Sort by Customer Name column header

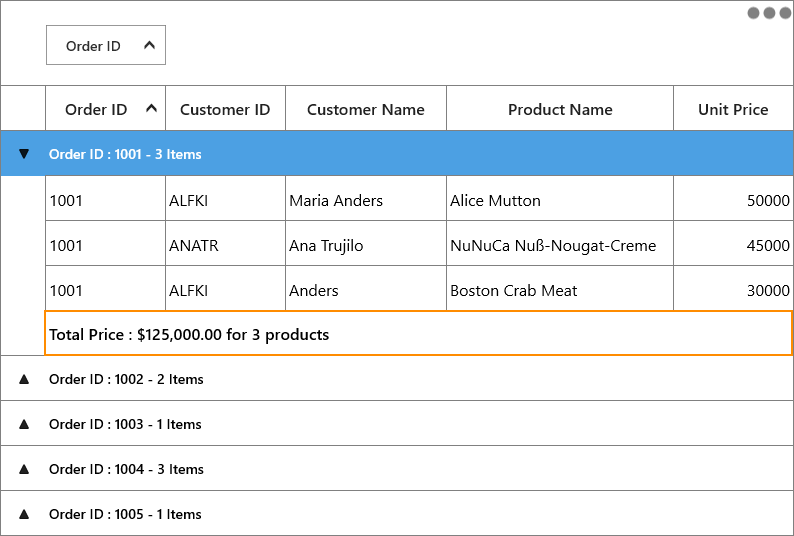pos(366,108)
